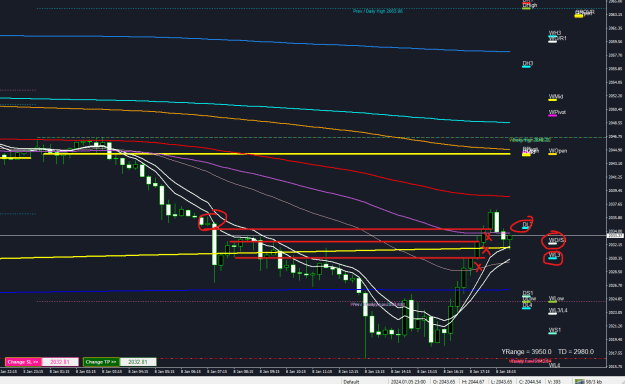Click the Weekly High label near dashed line
Viewport: 625px width, 384px height.
pyautogui.click(x=530, y=140)
